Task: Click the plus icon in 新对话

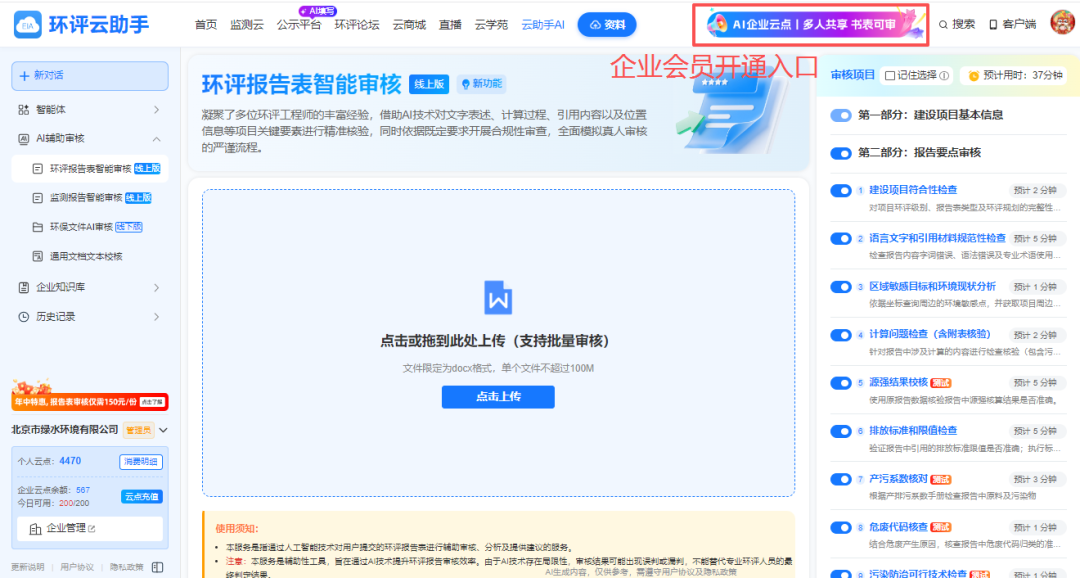Action: 25,76
